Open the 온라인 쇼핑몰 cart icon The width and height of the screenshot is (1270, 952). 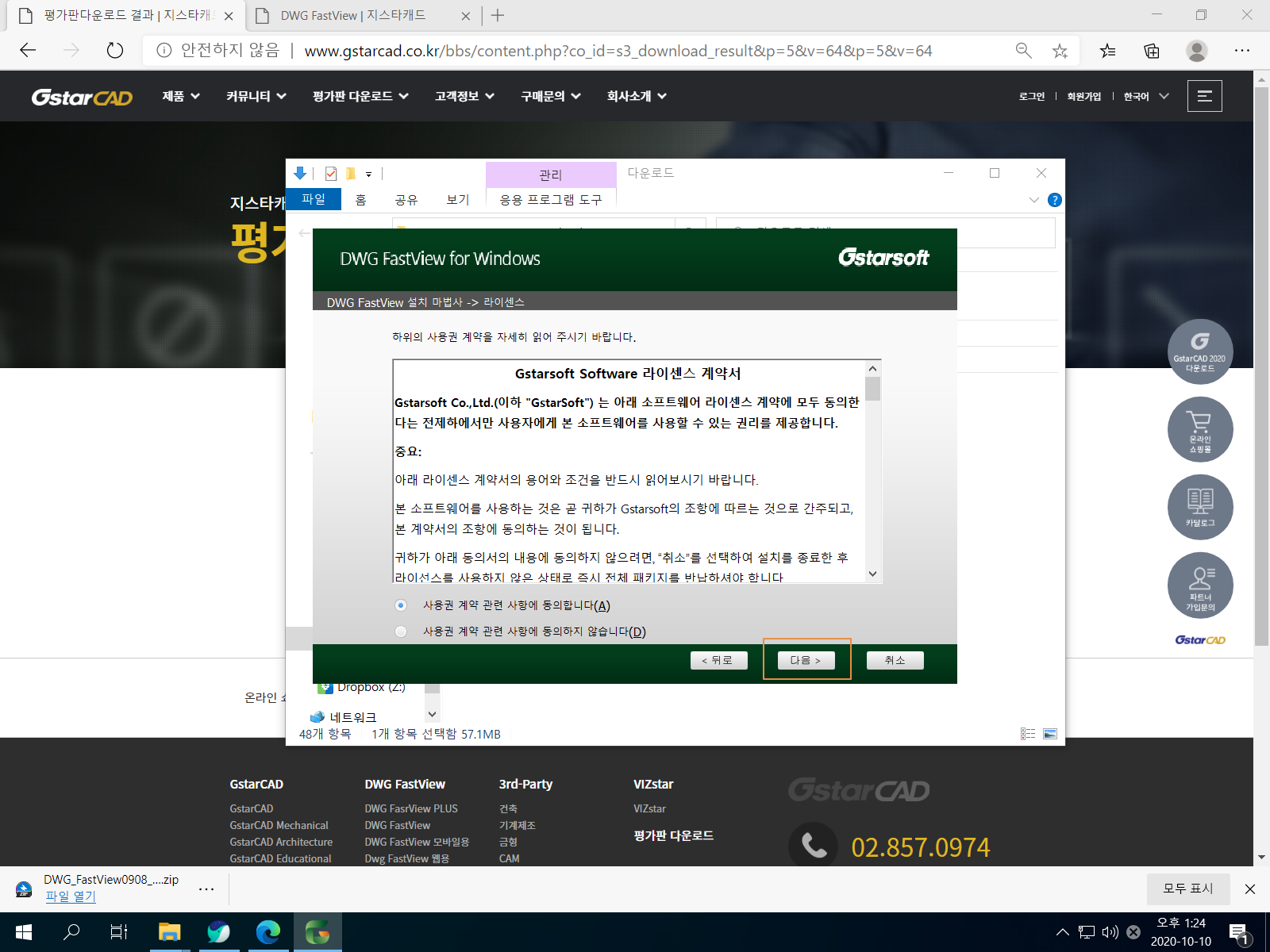click(1199, 429)
